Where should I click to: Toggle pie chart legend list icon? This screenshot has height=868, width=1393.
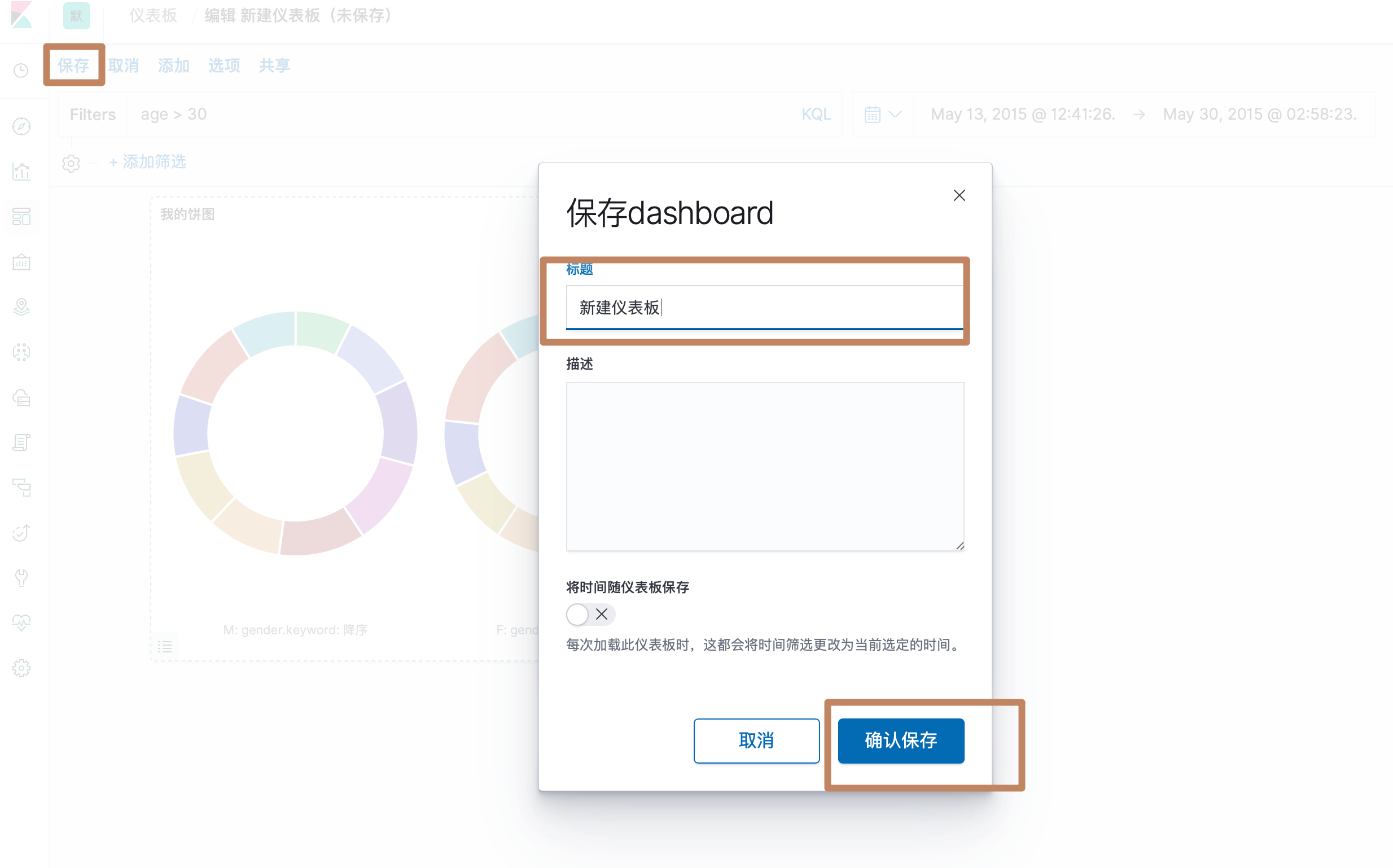pos(165,646)
